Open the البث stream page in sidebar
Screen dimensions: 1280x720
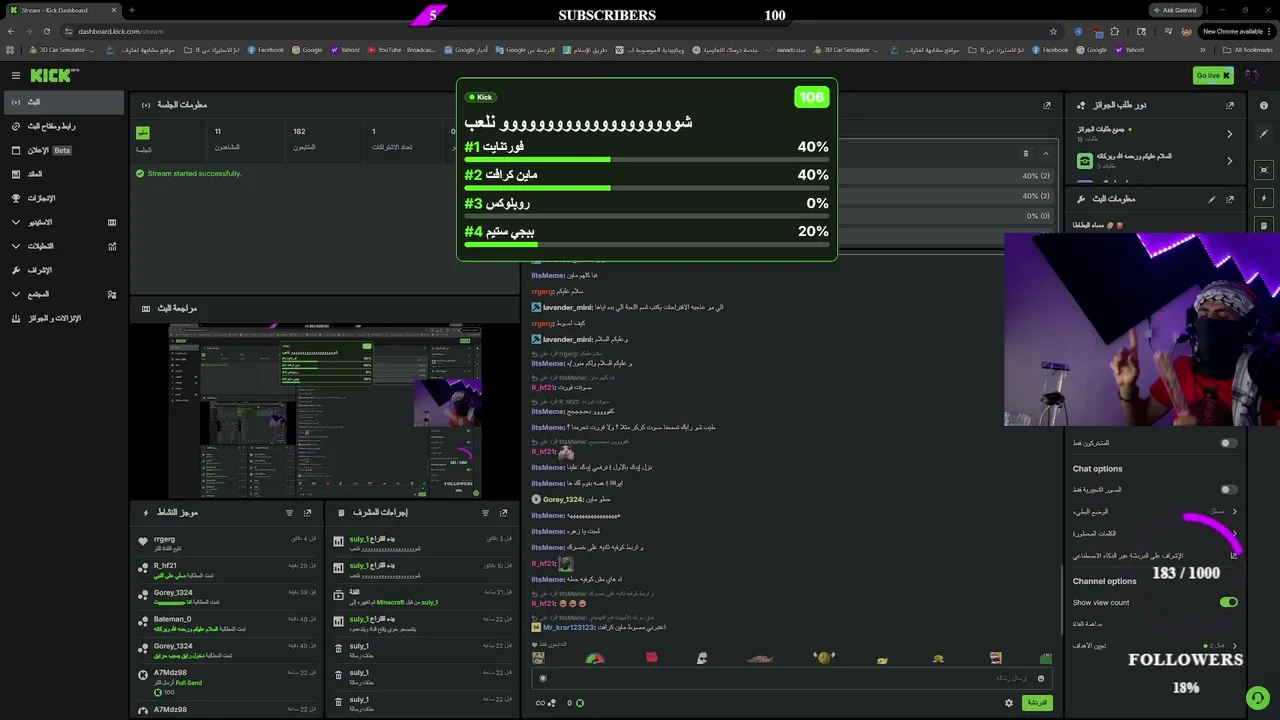click(63, 102)
